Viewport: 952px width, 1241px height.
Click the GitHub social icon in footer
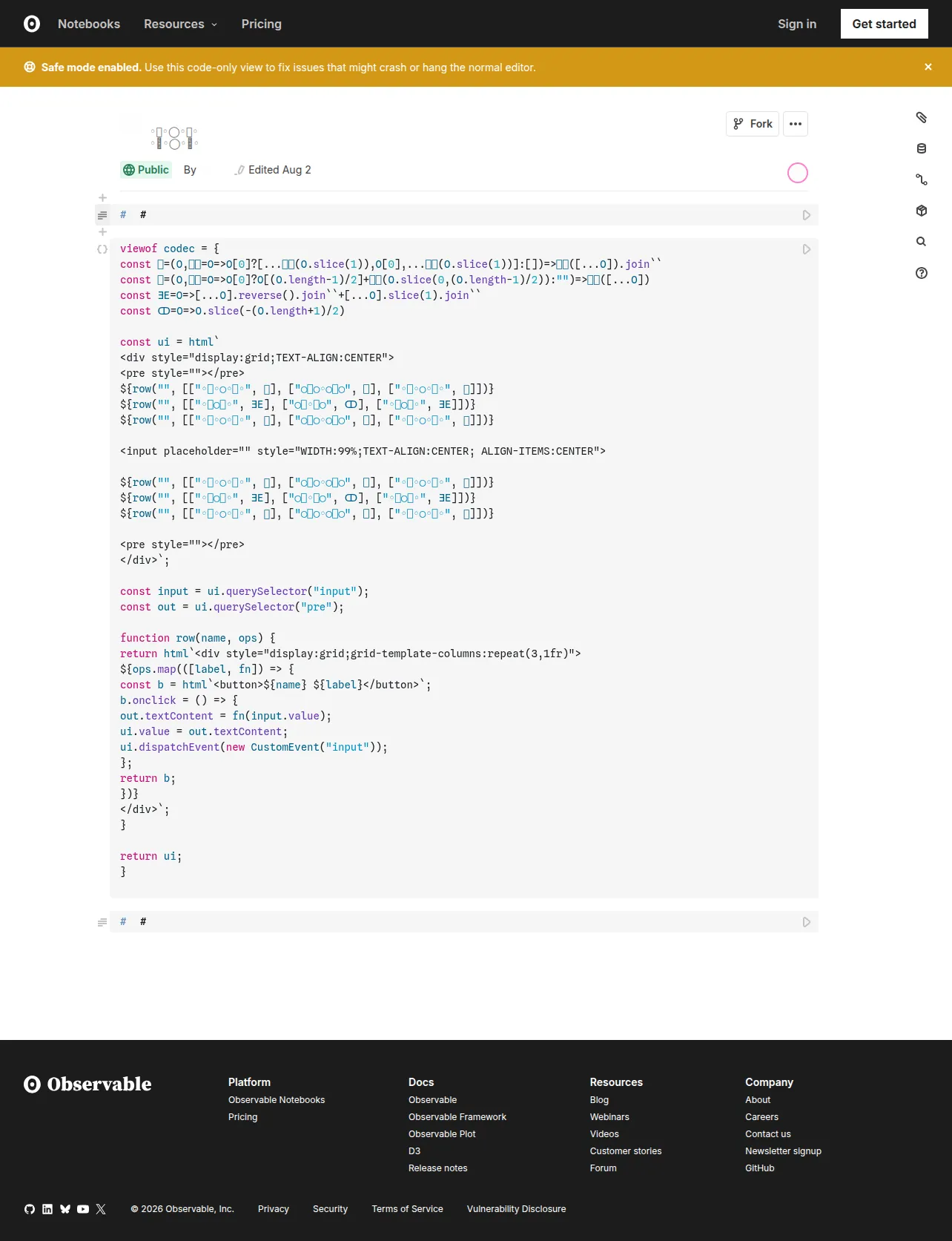pos(30,1209)
